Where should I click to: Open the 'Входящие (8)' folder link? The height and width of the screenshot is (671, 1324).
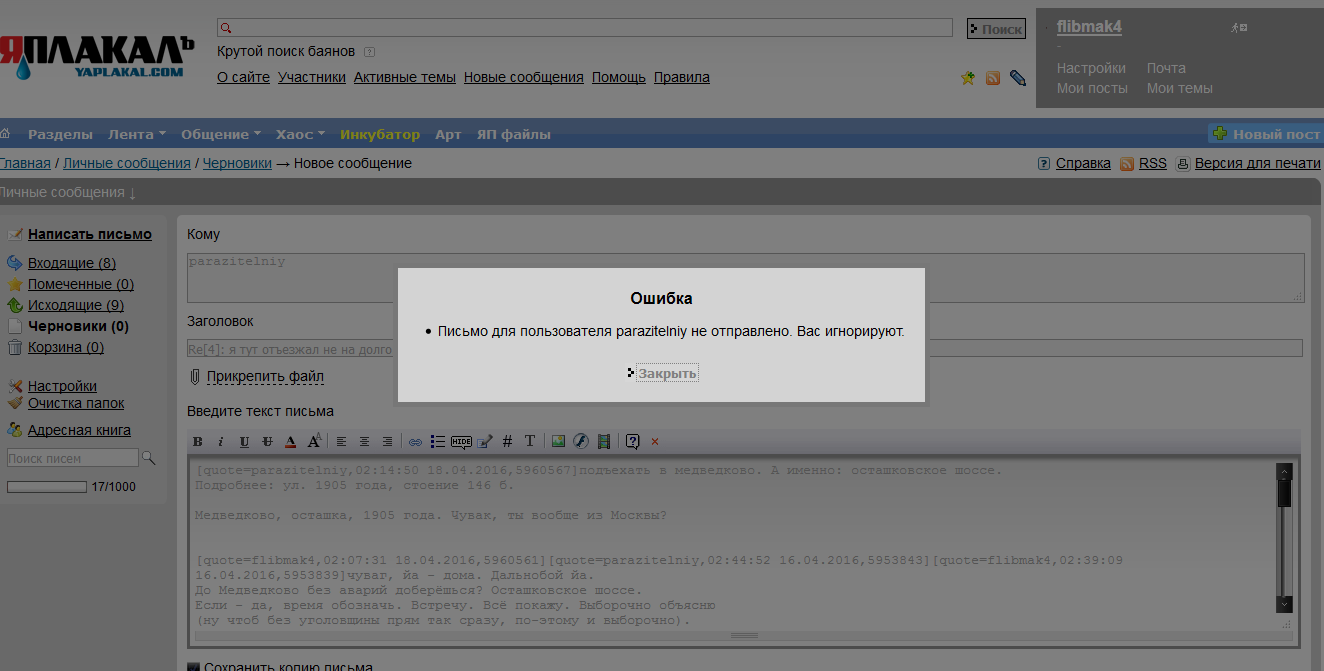pyautogui.click(x=71, y=263)
